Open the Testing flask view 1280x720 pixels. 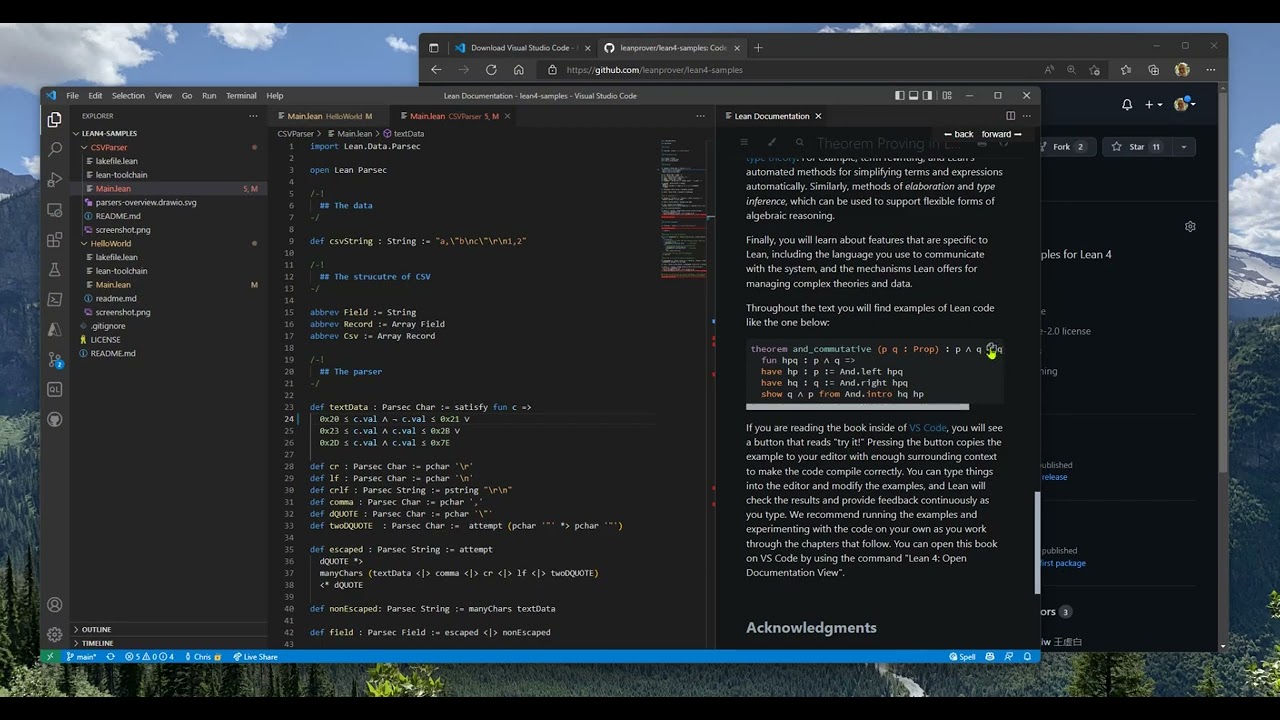[x=55, y=270]
